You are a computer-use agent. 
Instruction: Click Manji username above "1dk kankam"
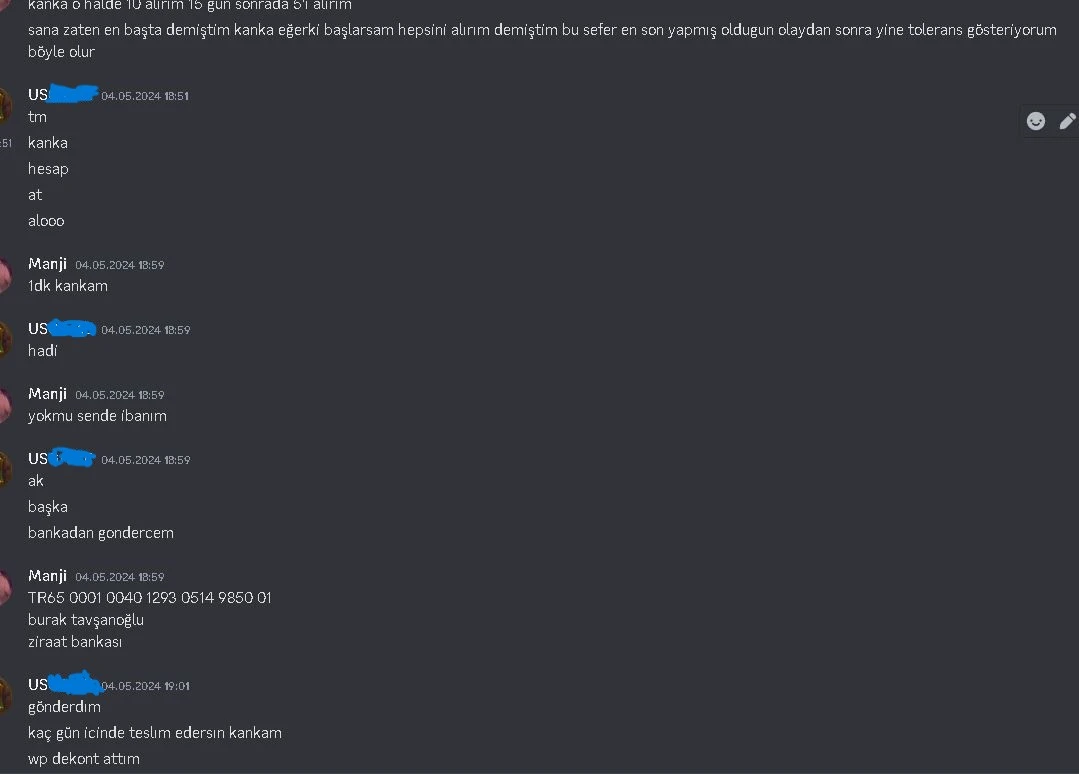click(47, 264)
